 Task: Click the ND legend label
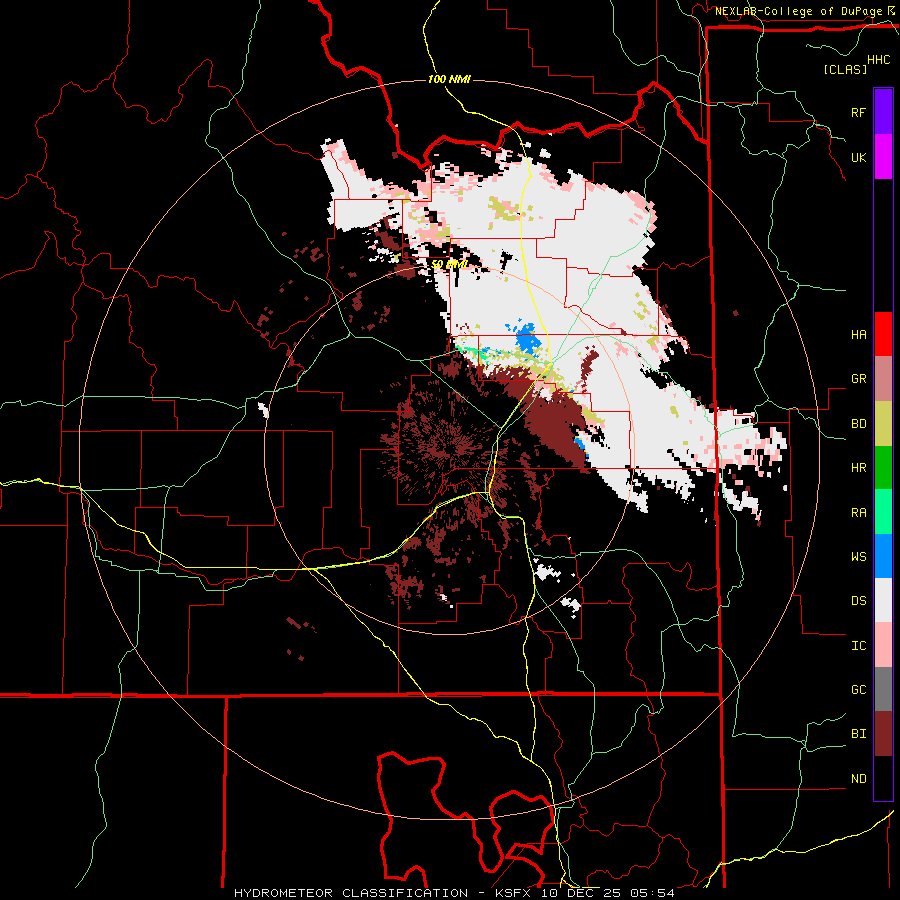tap(858, 778)
